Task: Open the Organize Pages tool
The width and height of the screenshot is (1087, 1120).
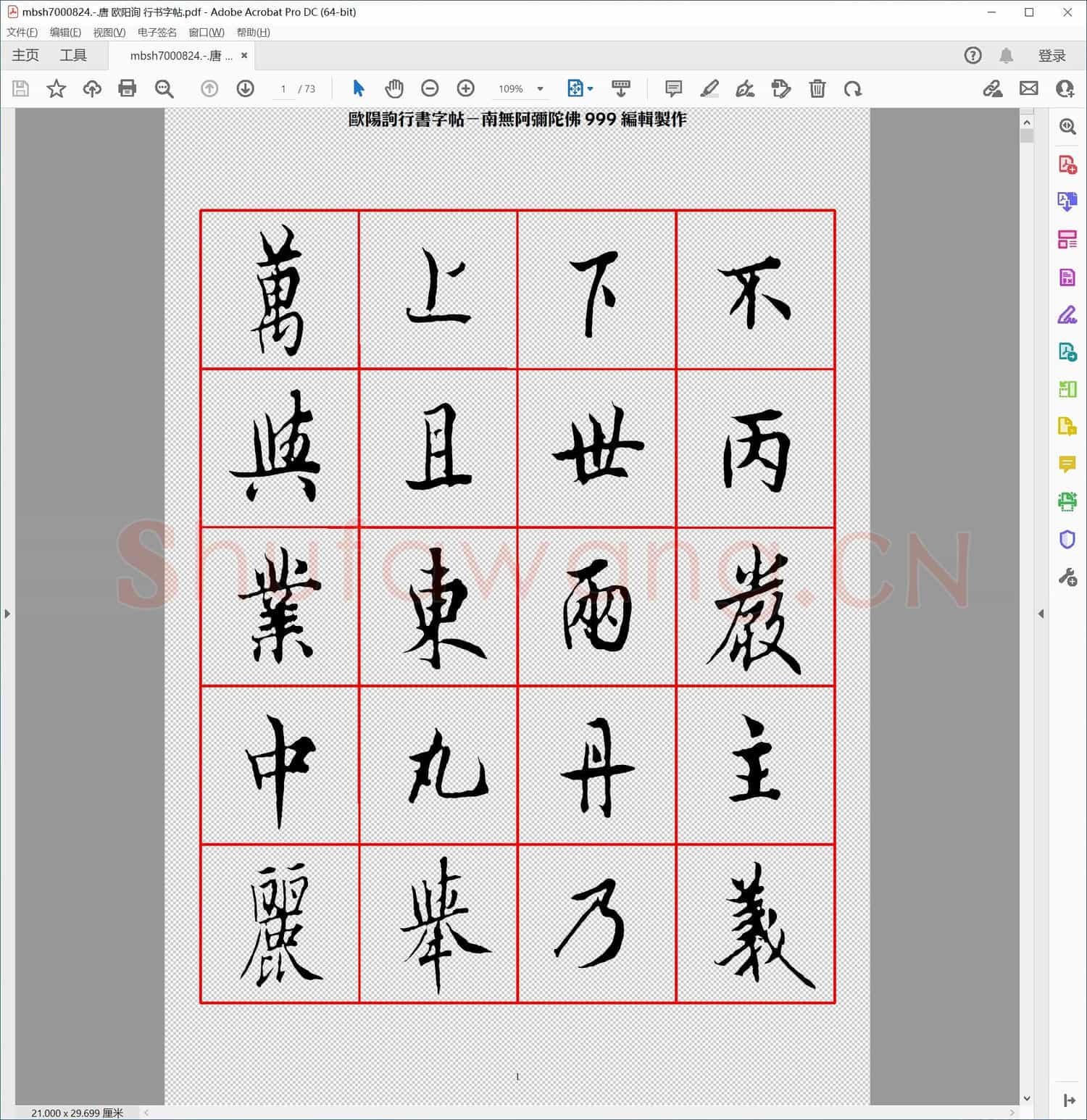Action: pyautogui.click(x=1067, y=239)
